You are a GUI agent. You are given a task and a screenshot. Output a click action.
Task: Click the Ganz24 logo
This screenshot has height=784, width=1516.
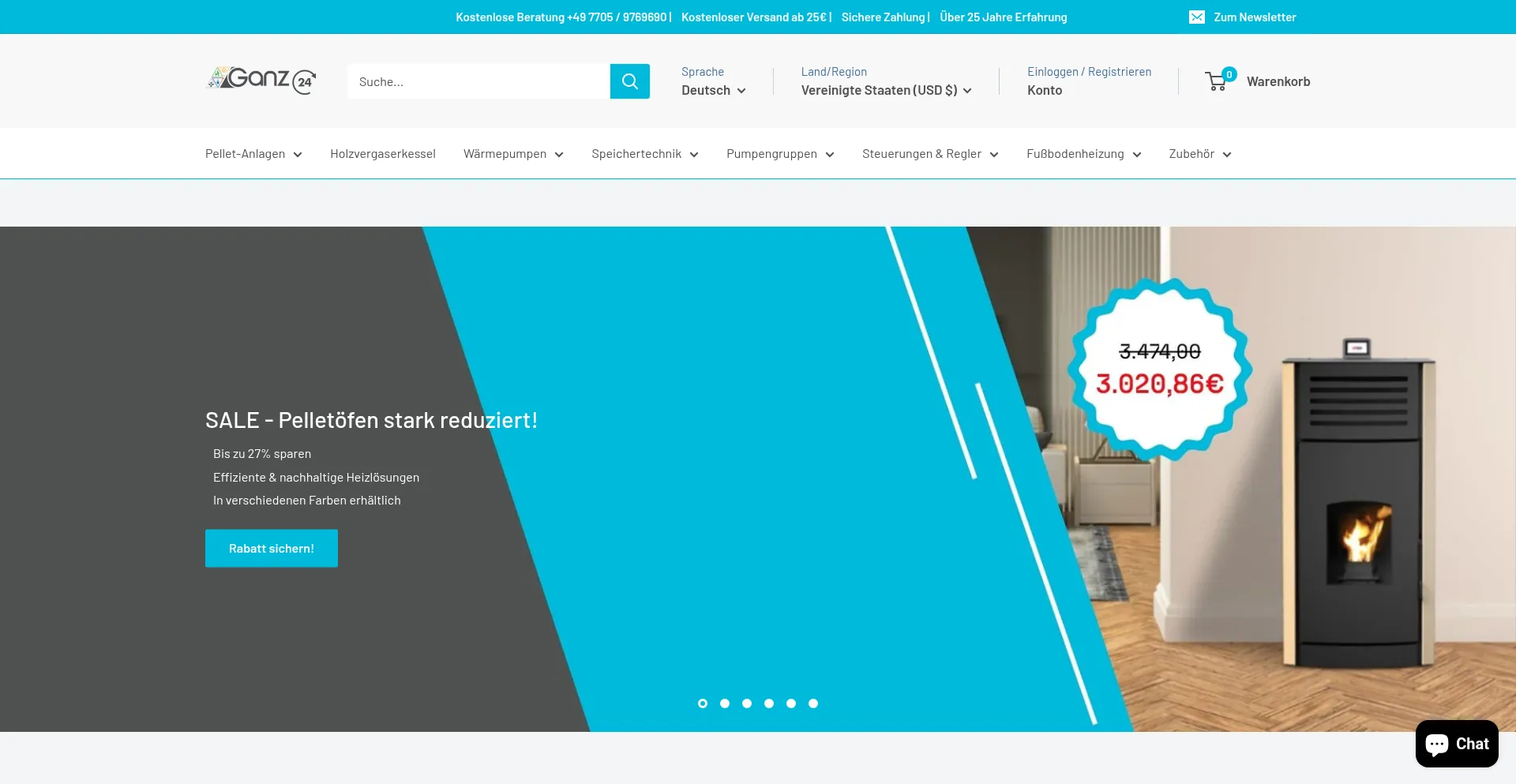[261, 80]
